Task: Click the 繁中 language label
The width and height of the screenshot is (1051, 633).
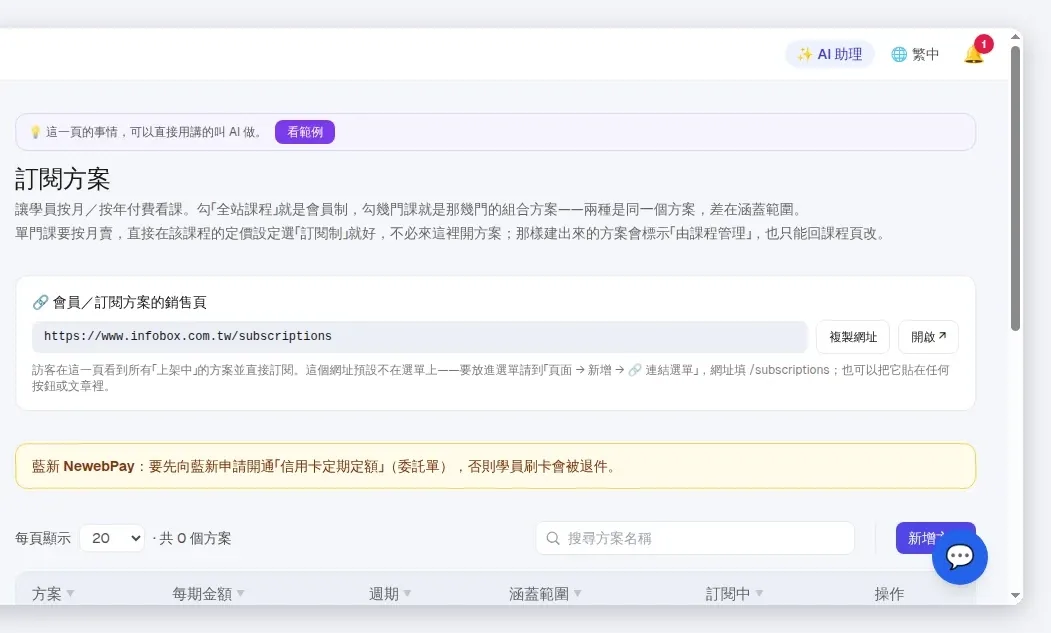Action: coord(926,54)
